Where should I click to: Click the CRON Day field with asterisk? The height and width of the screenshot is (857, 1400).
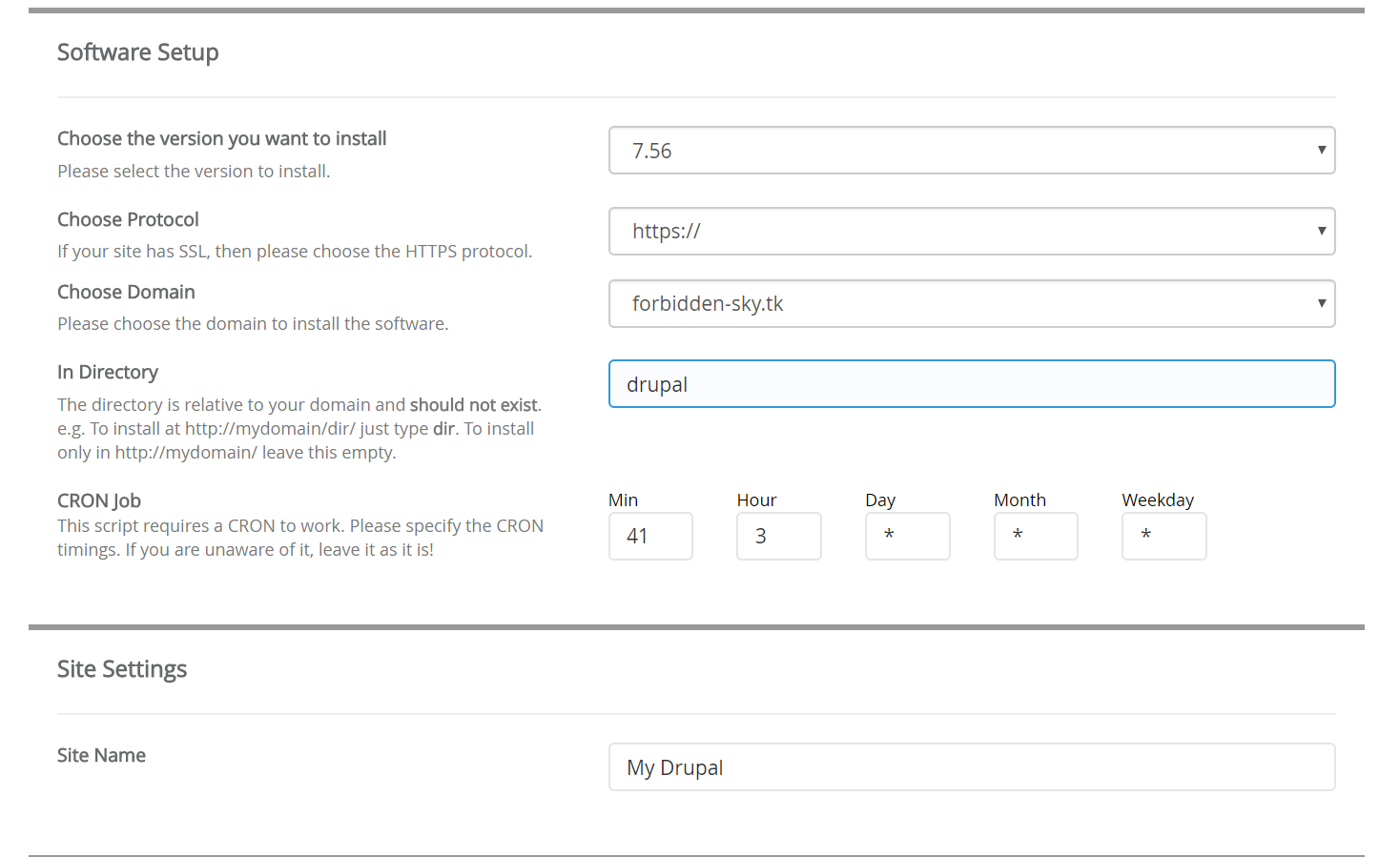pos(907,536)
